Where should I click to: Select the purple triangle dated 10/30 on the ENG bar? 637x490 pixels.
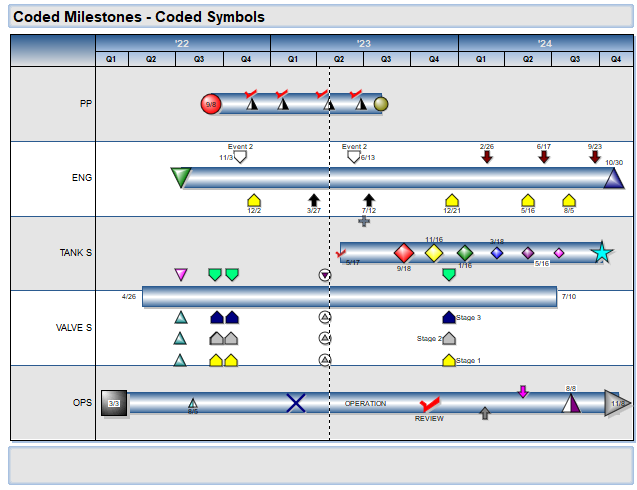point(614,178)
